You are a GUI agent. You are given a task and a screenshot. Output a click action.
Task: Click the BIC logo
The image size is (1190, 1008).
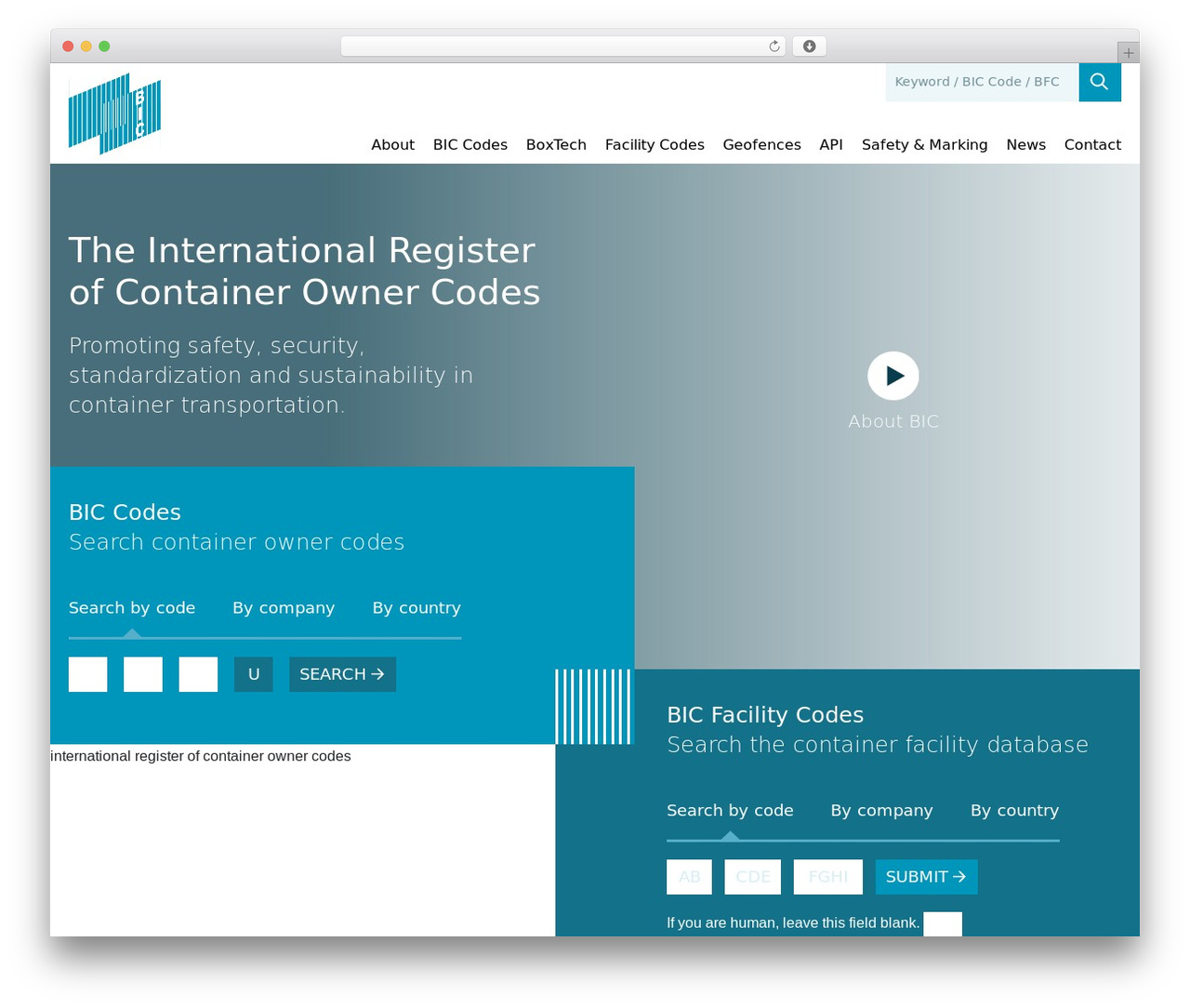coord(114,113)
